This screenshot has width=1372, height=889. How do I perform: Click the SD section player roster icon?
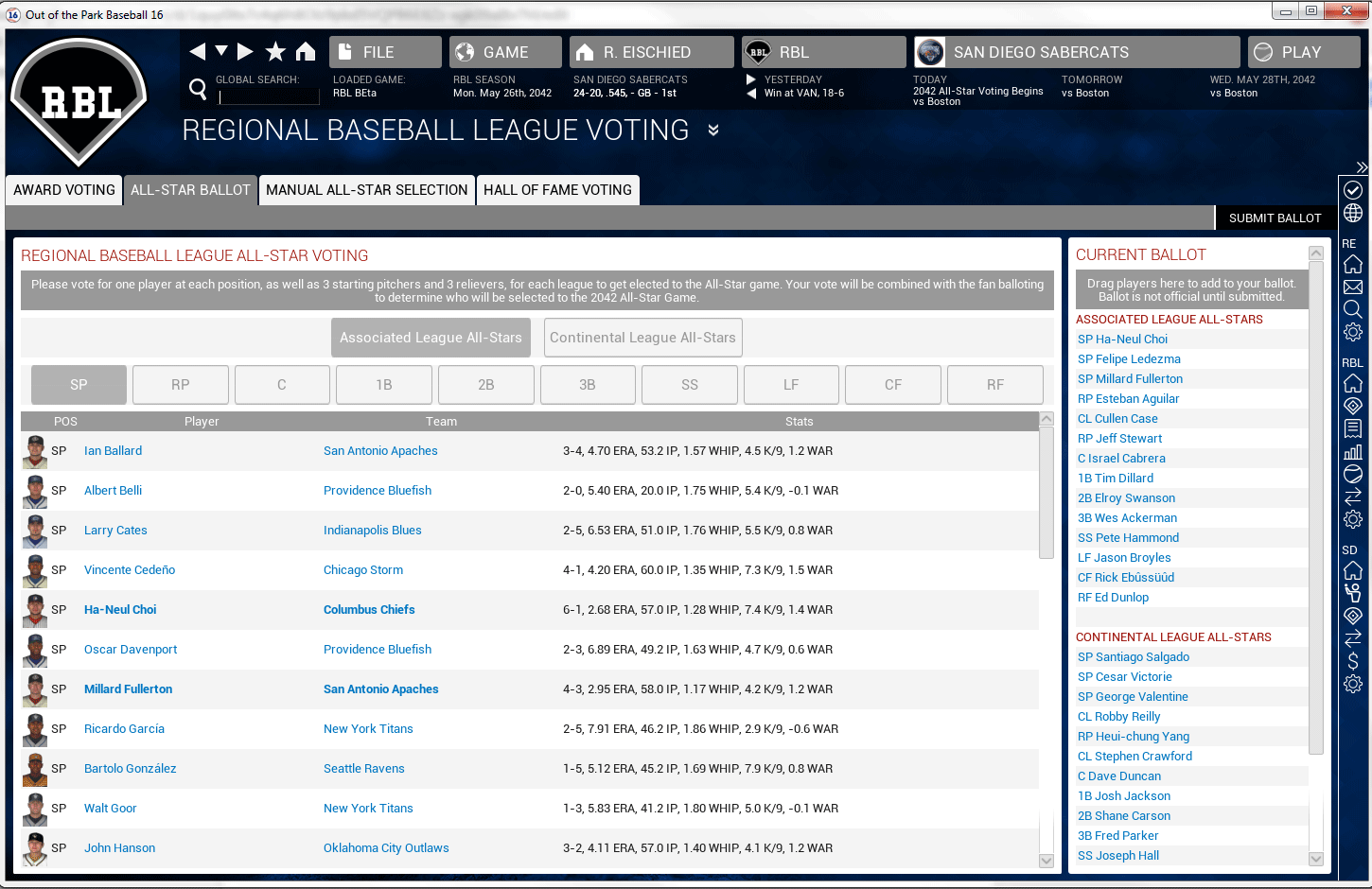pos(1353,593)
